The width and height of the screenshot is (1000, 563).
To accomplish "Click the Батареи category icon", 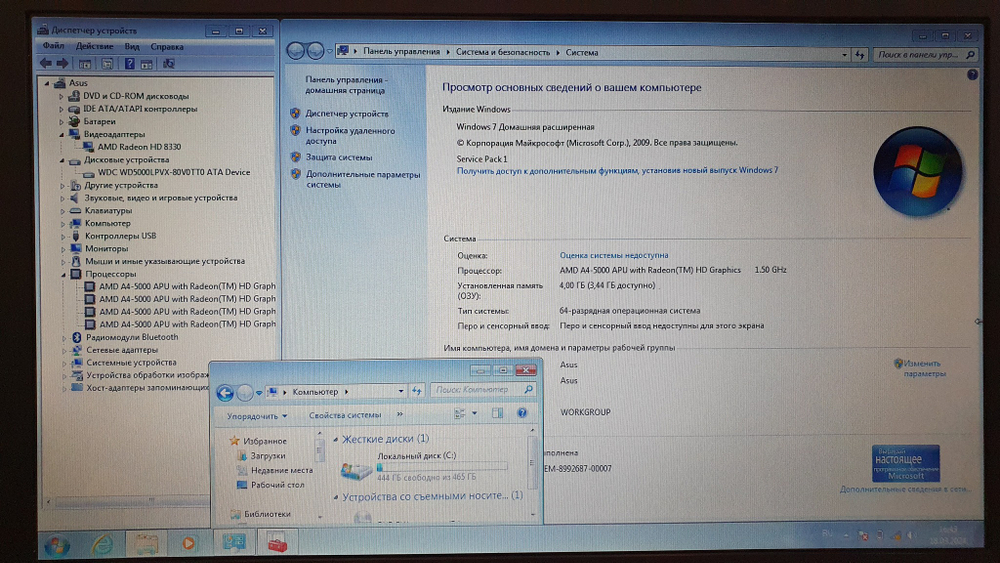I will click(74, 121).
